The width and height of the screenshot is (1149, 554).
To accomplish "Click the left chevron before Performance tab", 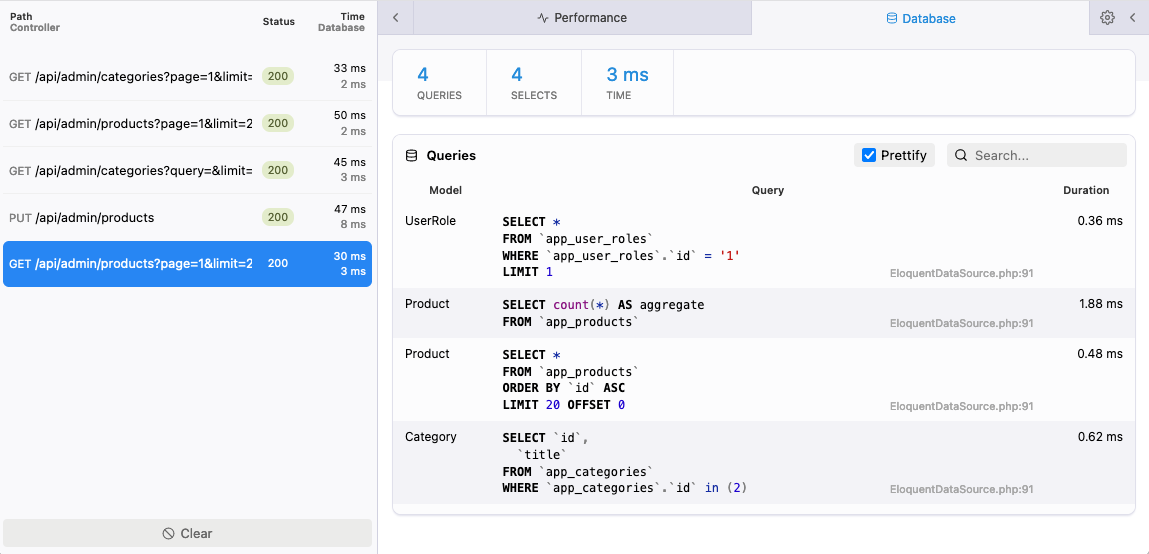I will point(396,18).
